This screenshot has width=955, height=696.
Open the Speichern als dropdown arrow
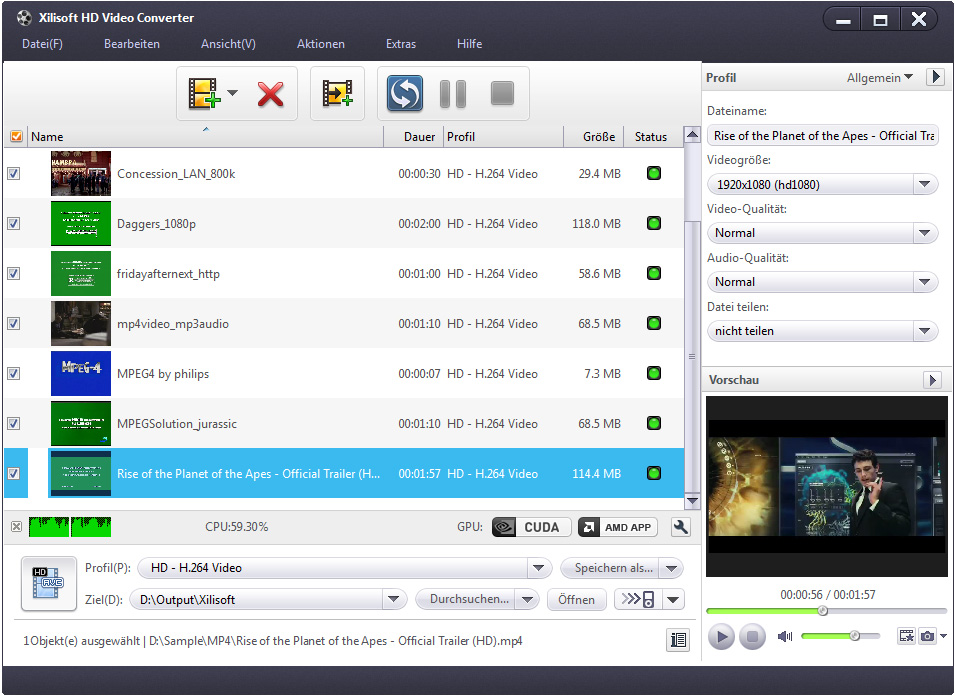tap(671, 568)
